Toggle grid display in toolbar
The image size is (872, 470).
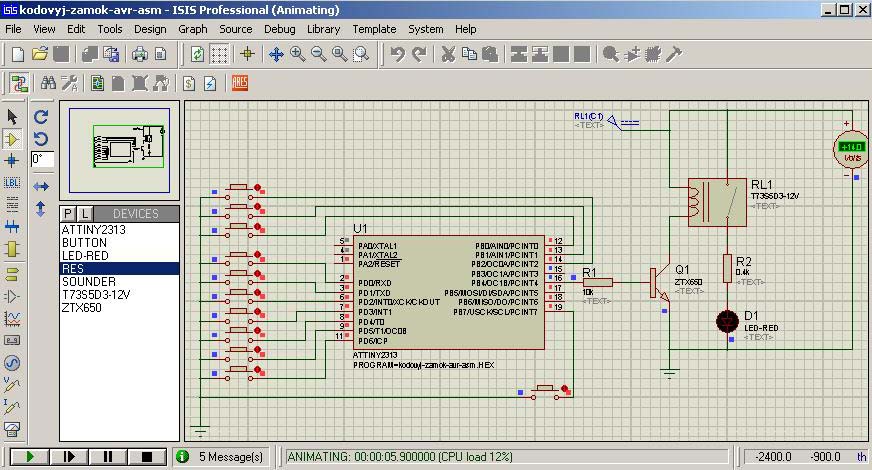pyautogui.click(x=220, y=55)
